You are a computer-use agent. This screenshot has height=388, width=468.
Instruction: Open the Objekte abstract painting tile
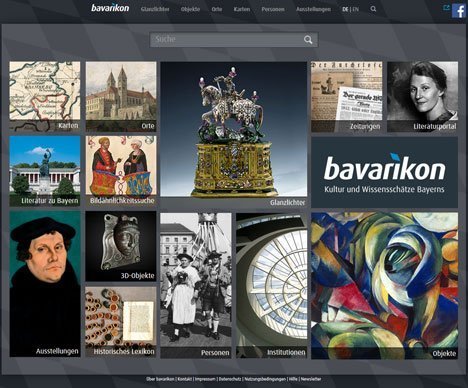385,286
